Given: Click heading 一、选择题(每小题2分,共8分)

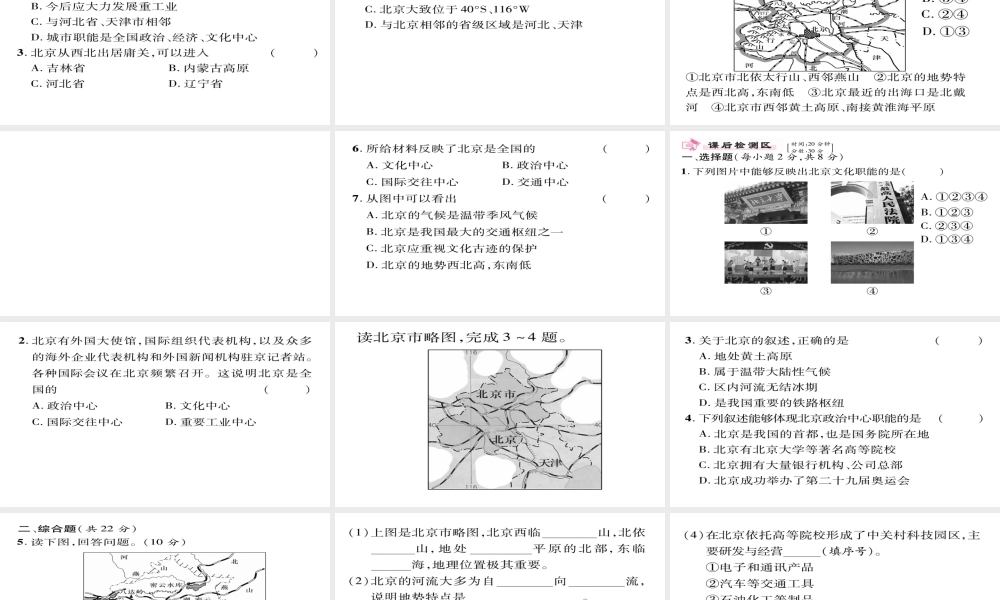Looking at the screenshot, I should coord(763,157).
